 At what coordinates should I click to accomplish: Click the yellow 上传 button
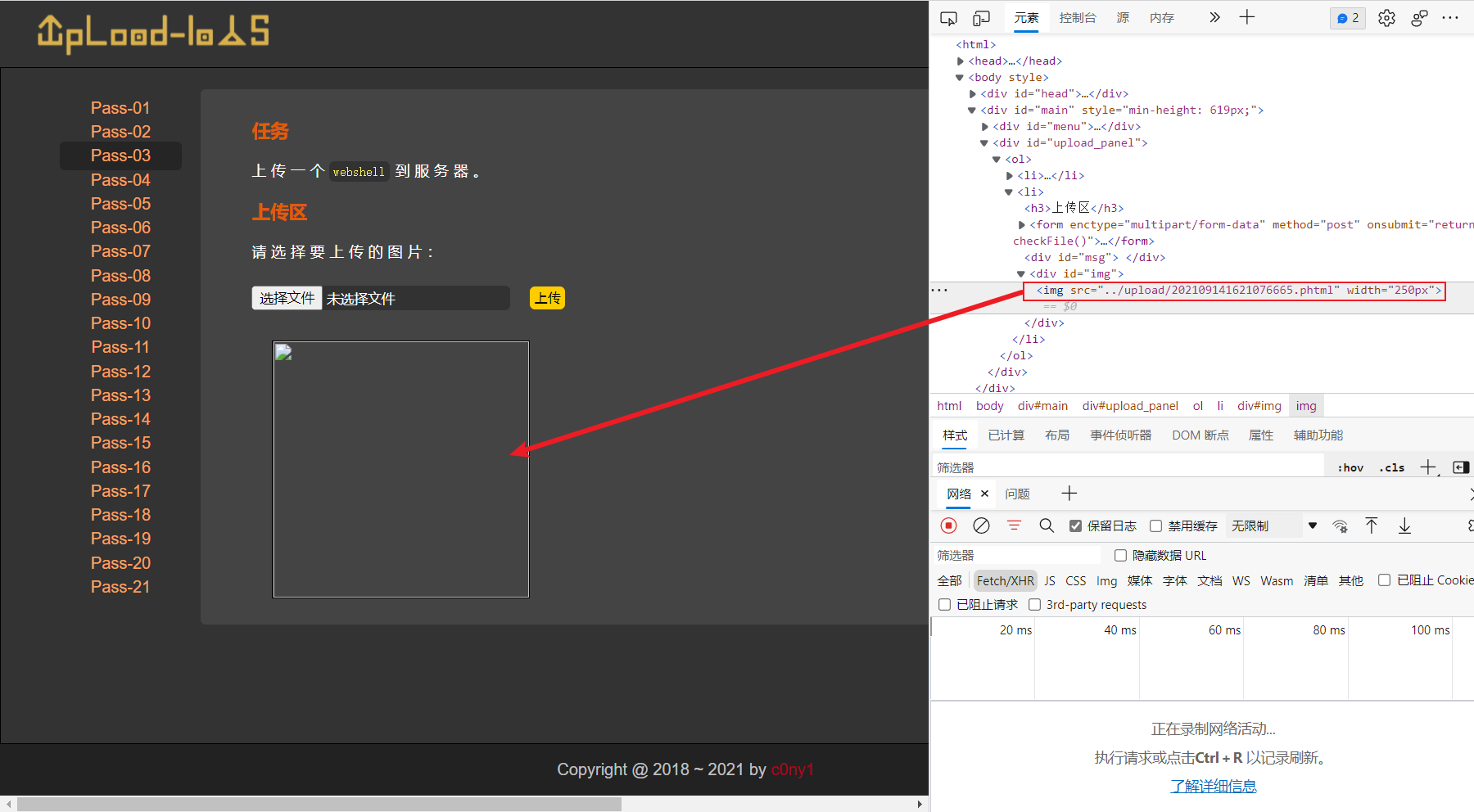click(547, 298)
